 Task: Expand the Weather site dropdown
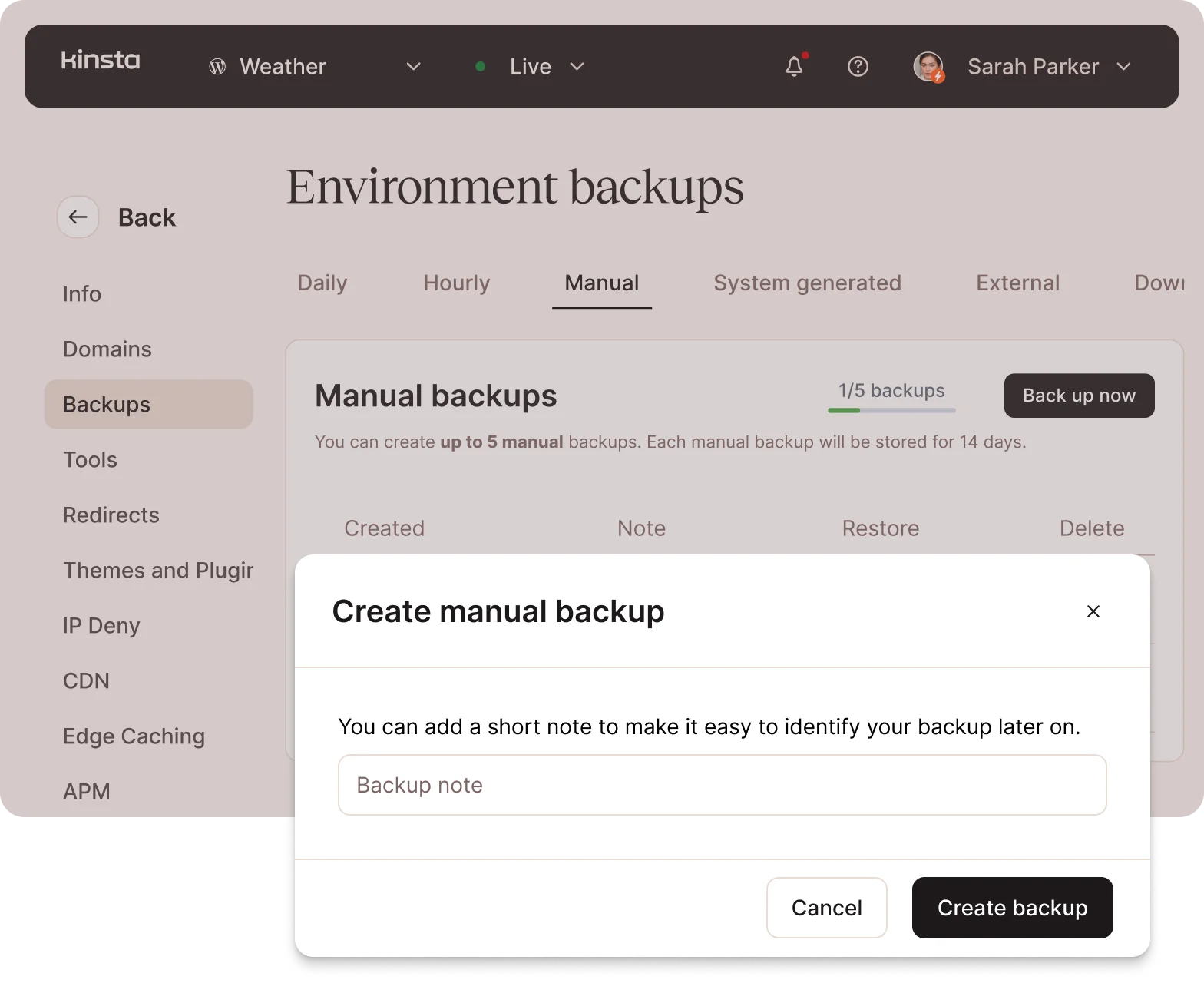[413, 67]
